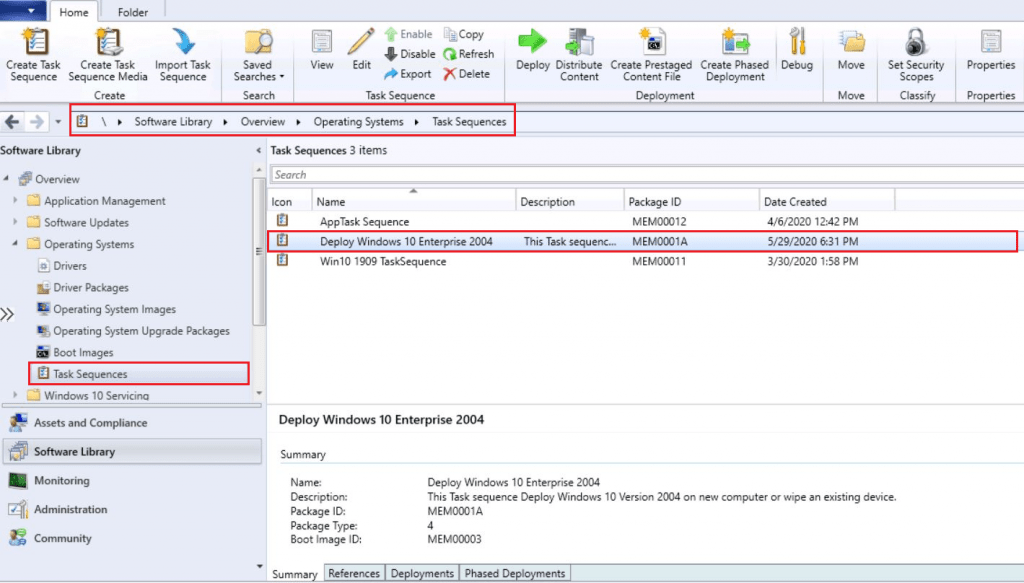Click Set Security Scopes lock icon
Image resolution: width=1024 pixels, height=583 pixels.
click(x=916, y=42)
